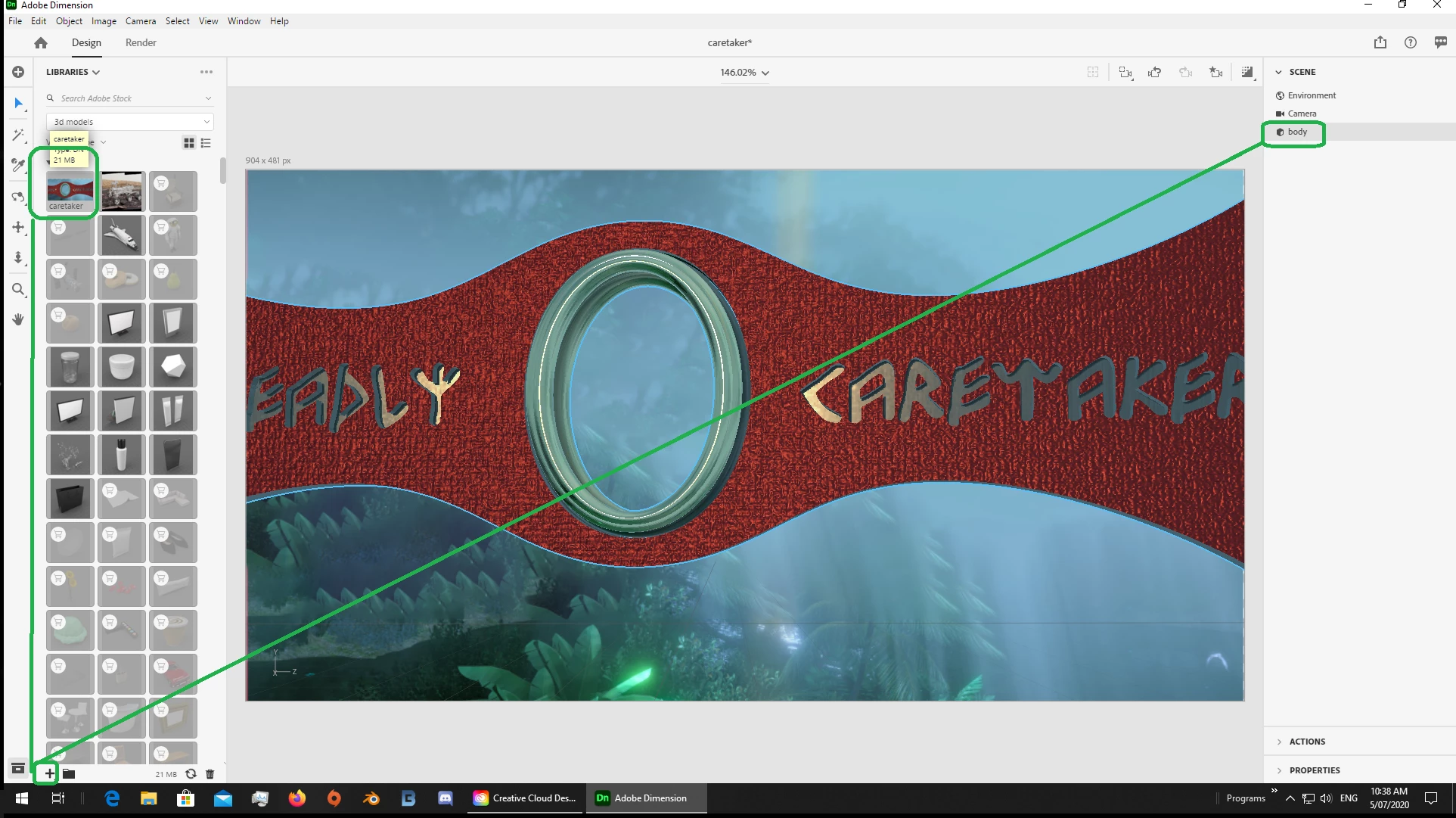Open camera bookmarks star icon

[1215, 73]
